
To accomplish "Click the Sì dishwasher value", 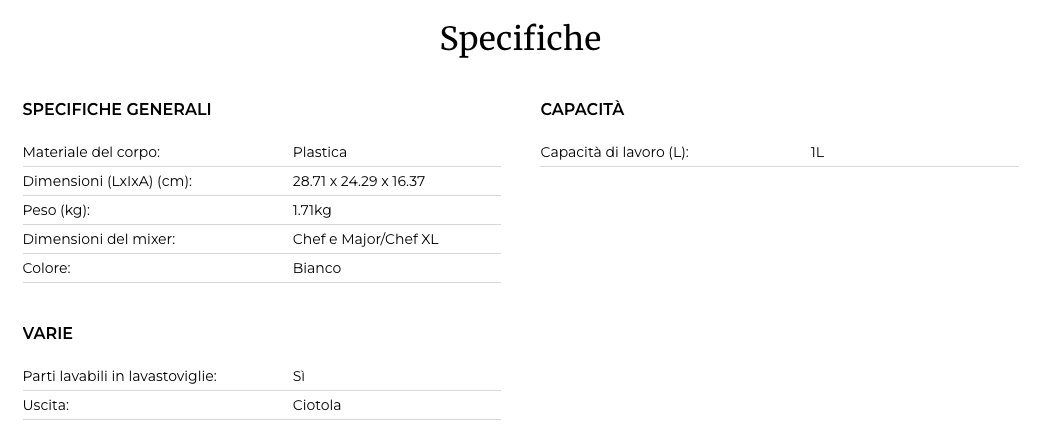I will [x=299, y=377].
